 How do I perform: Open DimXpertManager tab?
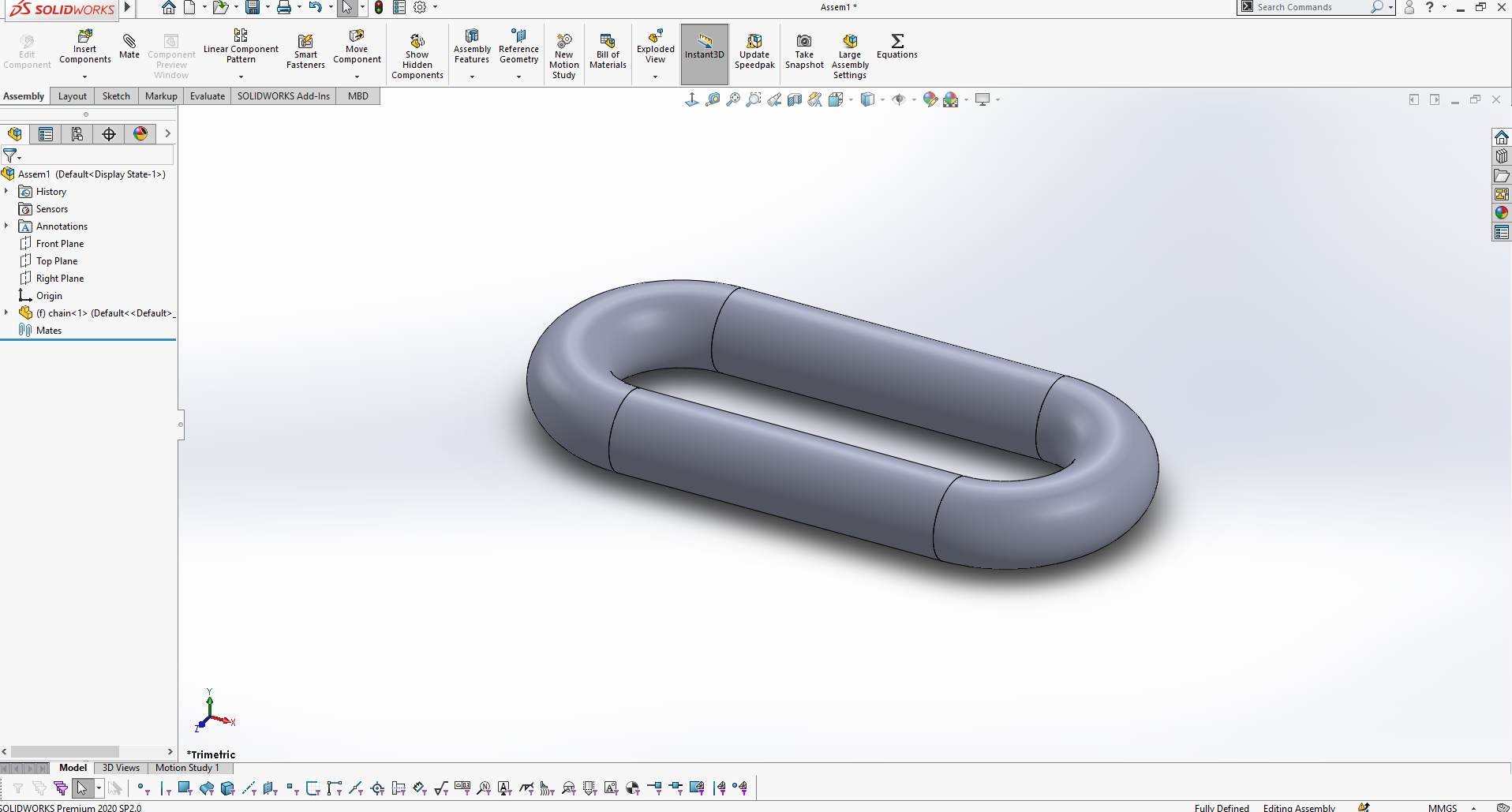point(109,134)
